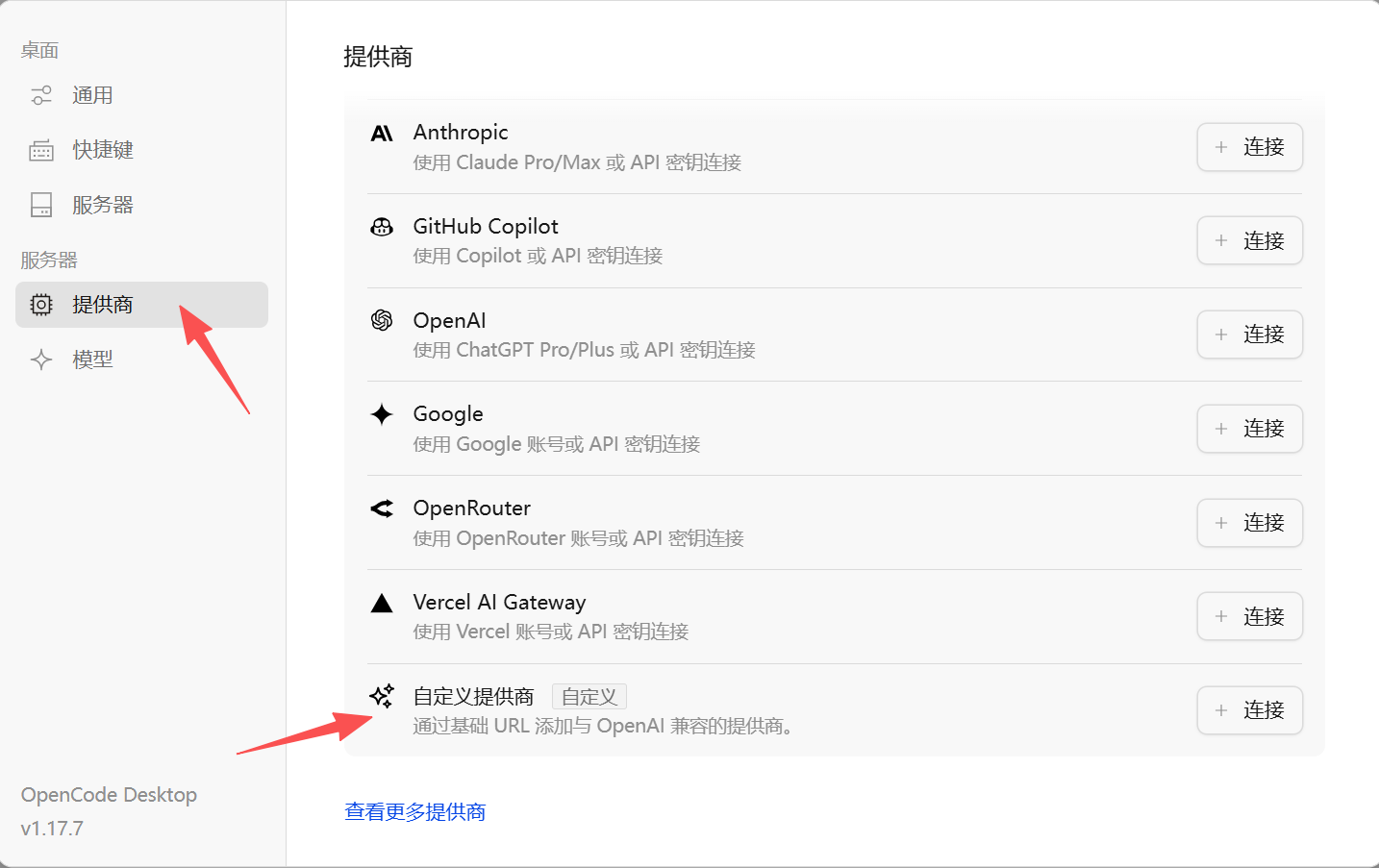Open 服务器 item under 桌面
Viewport: 1379px width, 868px height.
click(x=141, y=205)
